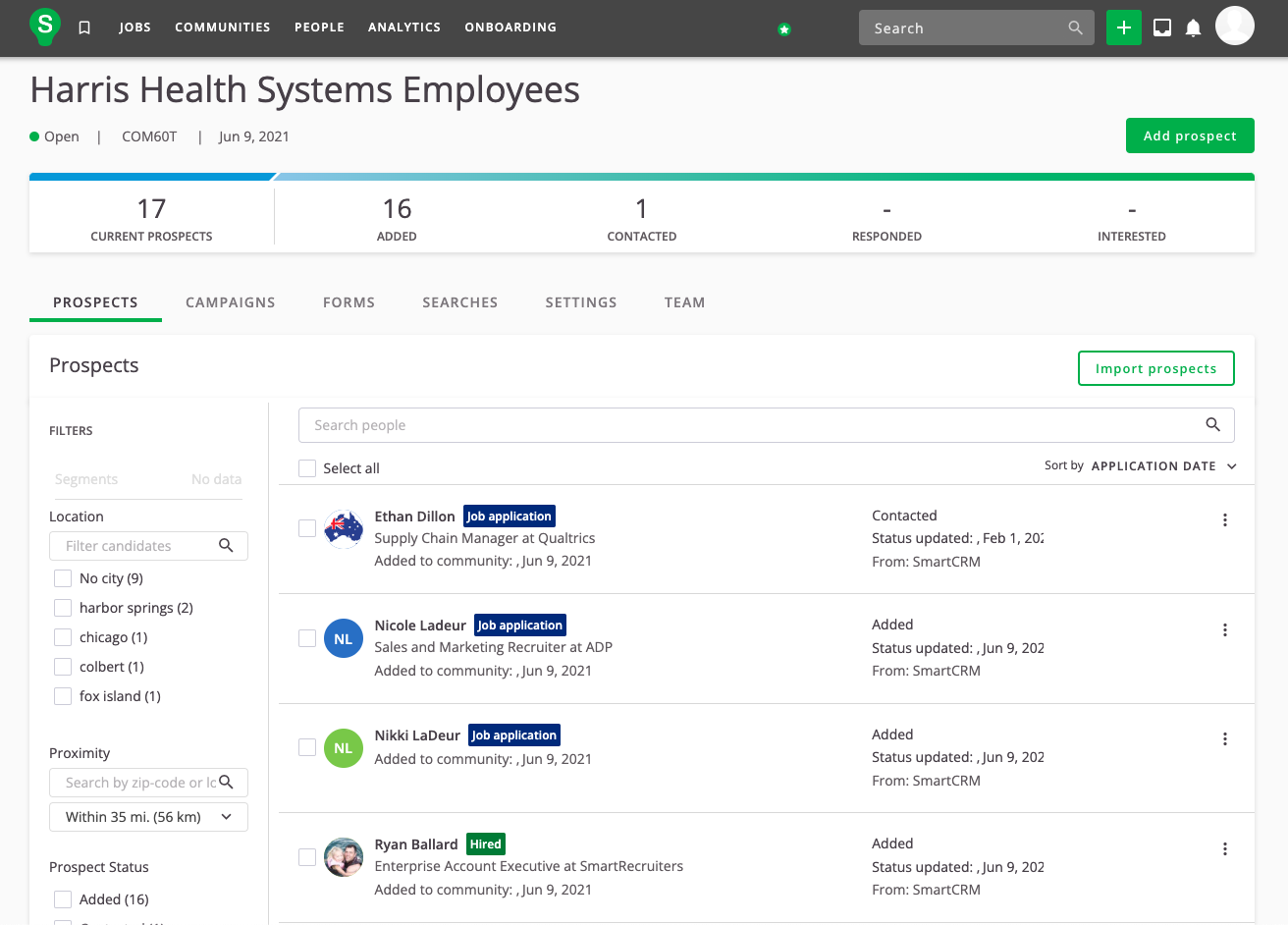Click the Contacted count card
The image size is (1288, 925).
(642, 219)
